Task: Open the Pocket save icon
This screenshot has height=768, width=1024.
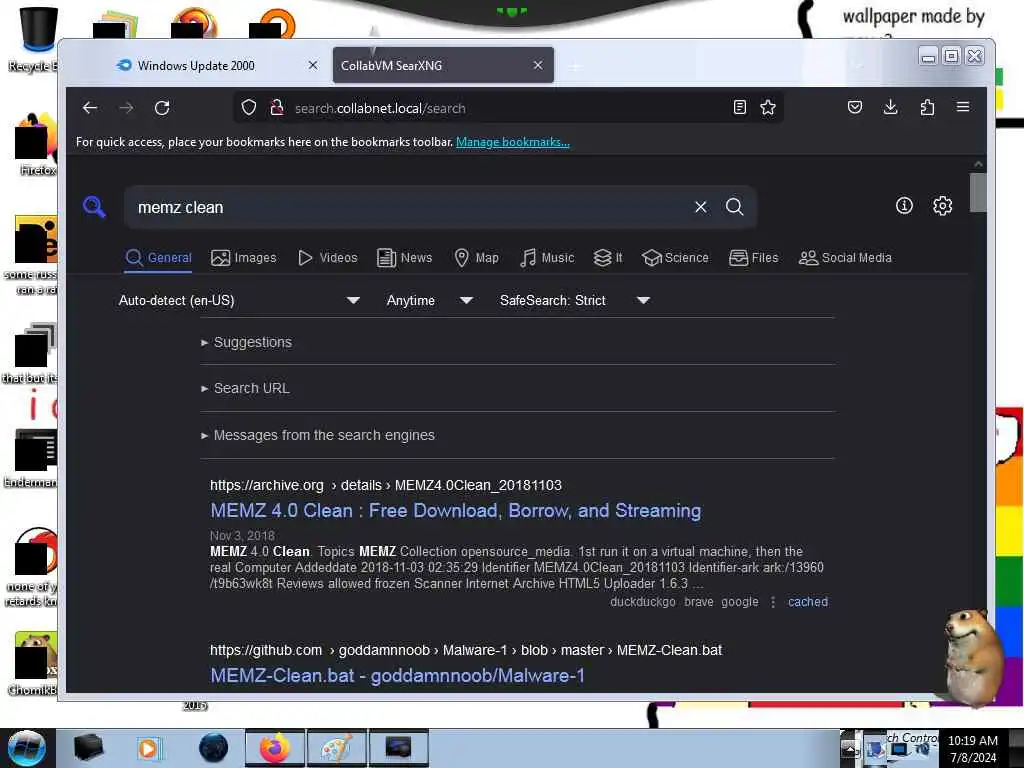Action: pyautogui.click(x=854, y=107)
